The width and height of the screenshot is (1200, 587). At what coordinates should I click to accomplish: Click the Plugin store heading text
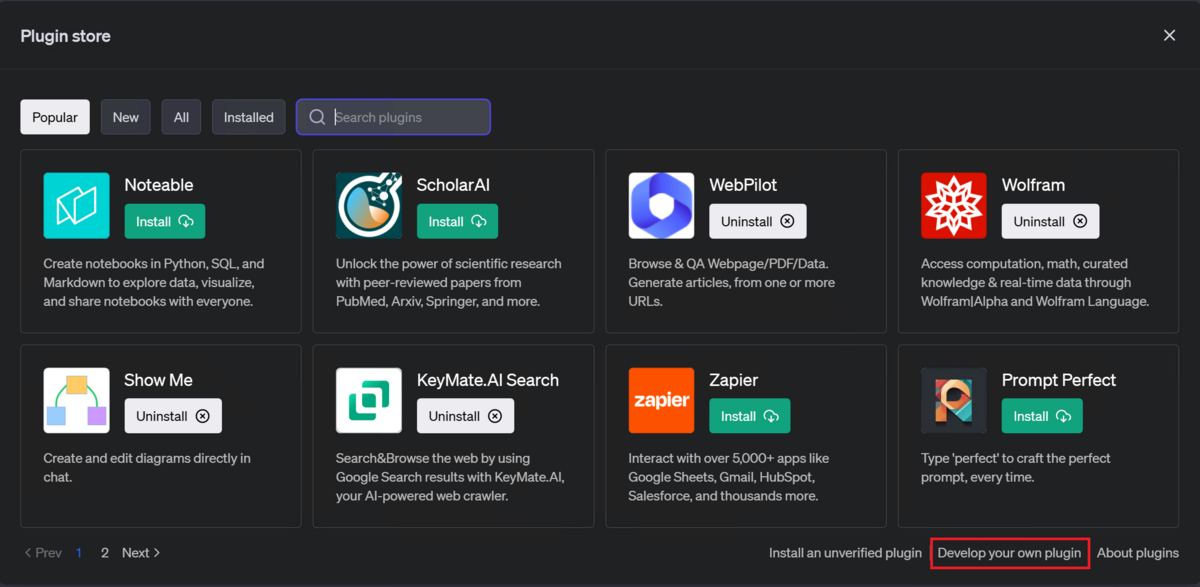65,36
